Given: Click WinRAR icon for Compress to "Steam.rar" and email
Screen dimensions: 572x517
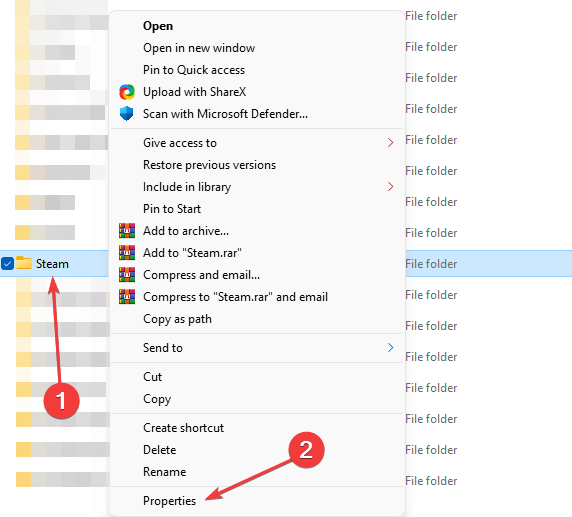Looking at the screenshot, I should [127, 297].
